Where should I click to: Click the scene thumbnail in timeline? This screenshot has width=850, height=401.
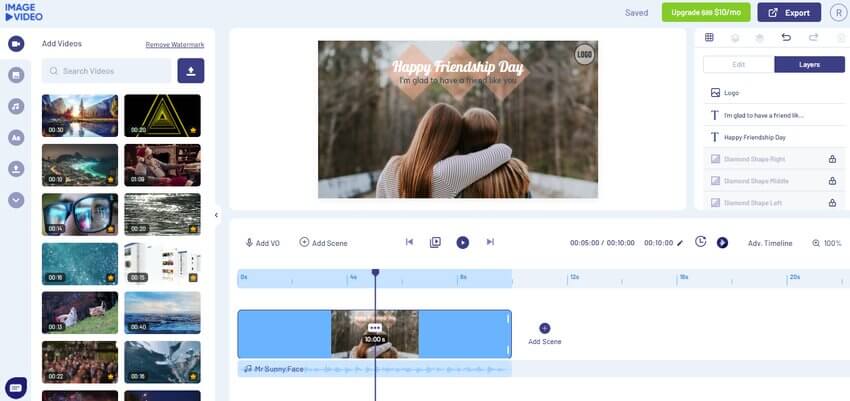pyautogui.click(x=375, y=334)
